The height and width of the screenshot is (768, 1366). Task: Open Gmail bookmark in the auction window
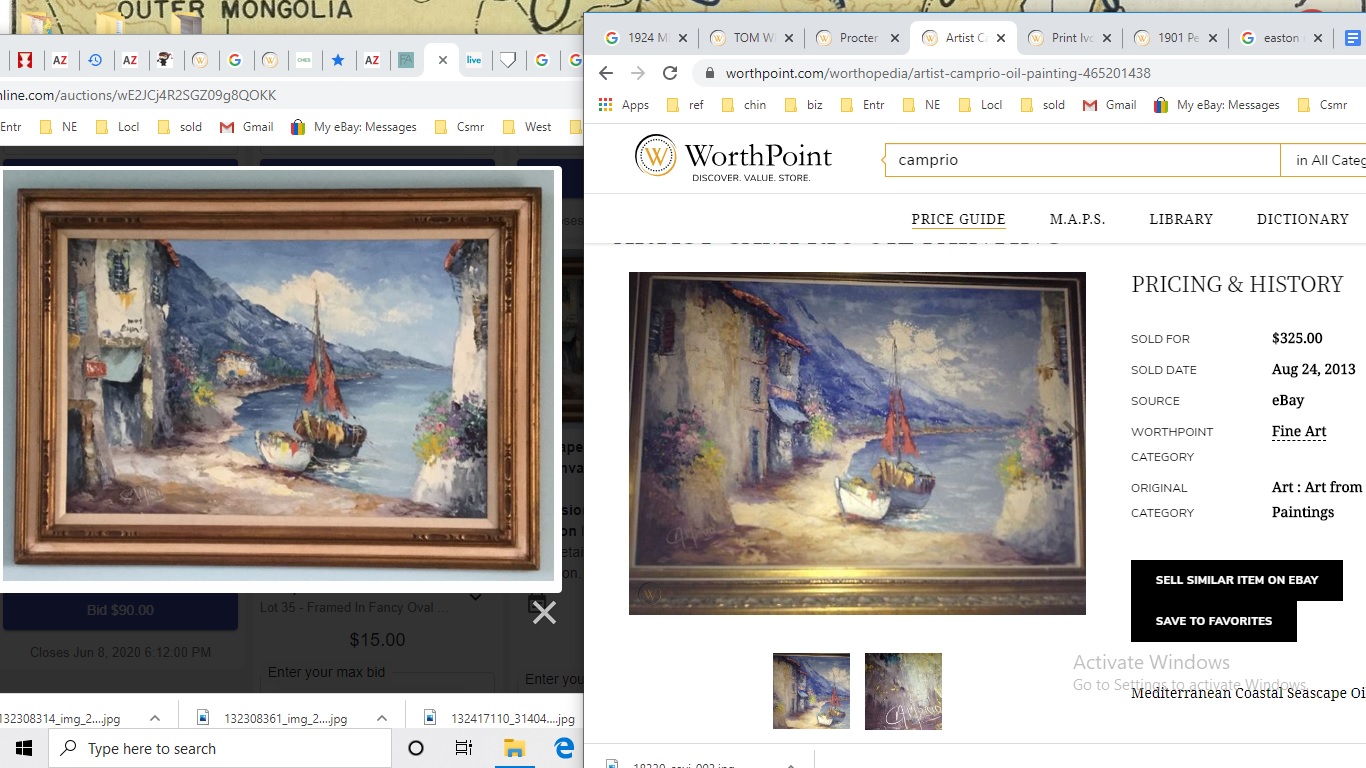point(246,127)
